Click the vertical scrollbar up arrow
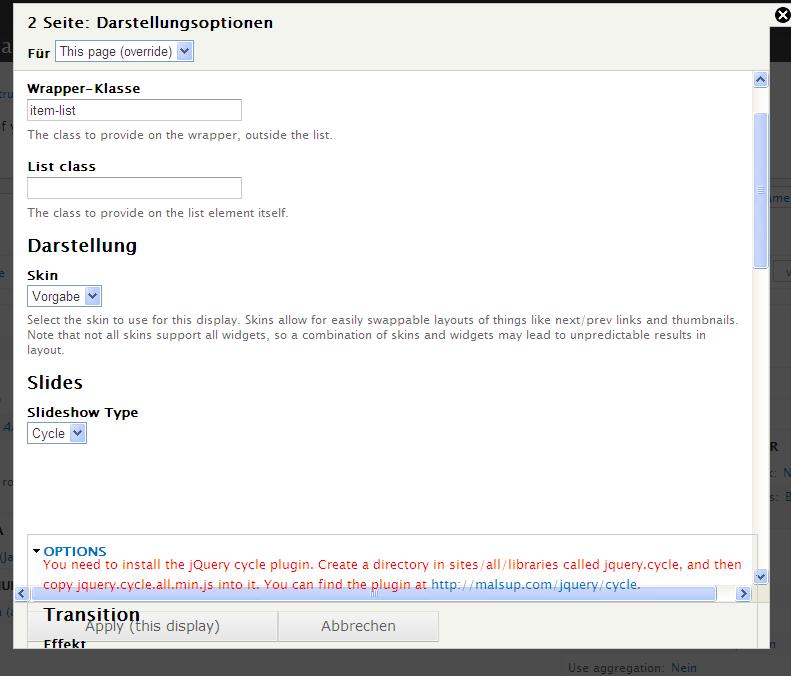This screenshot has width=791, height=676. point(760,80)
